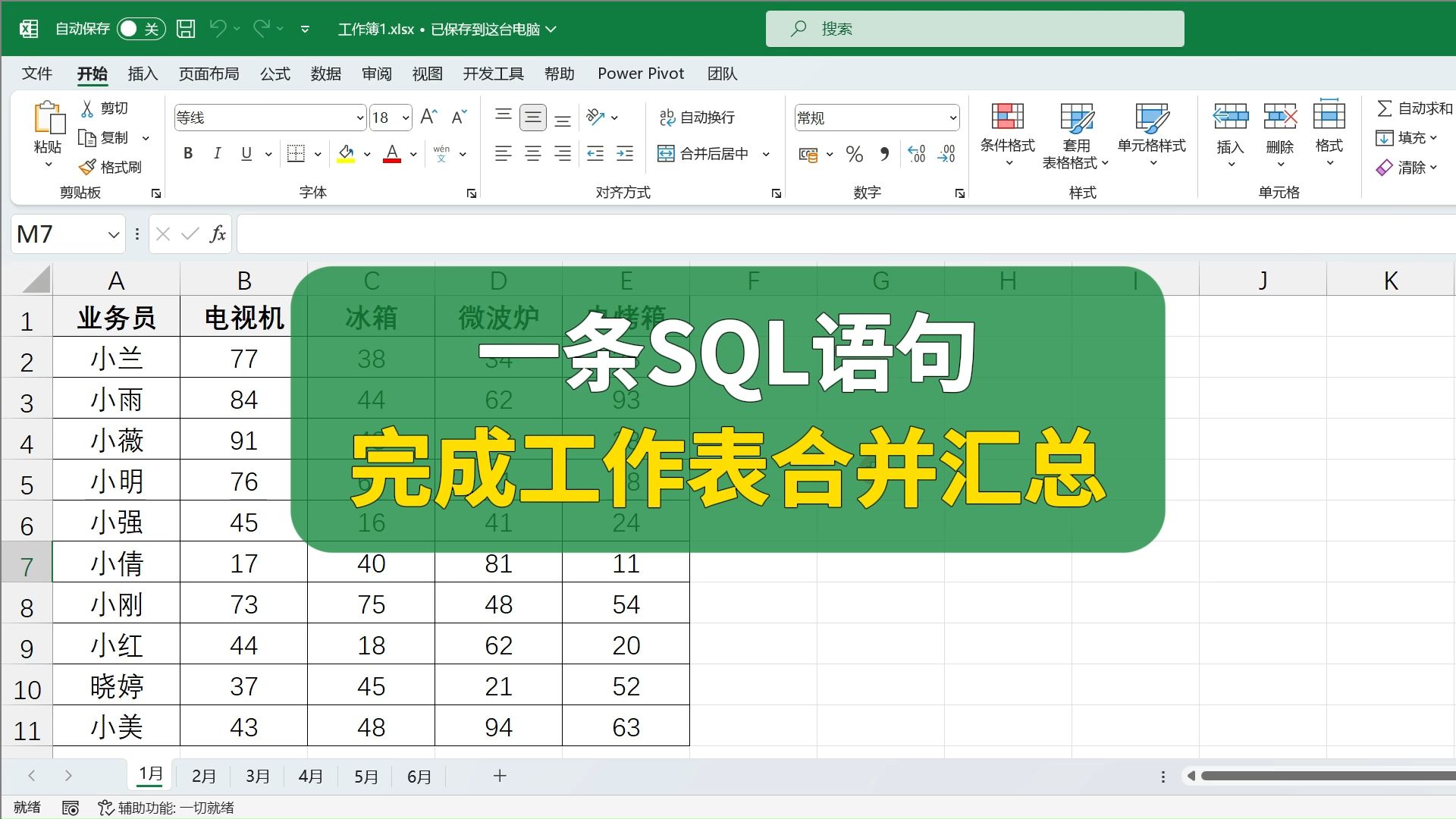Click the increase font size icon
The width and height of the screenshot is (1456, 819).
[x=428, y=117]
